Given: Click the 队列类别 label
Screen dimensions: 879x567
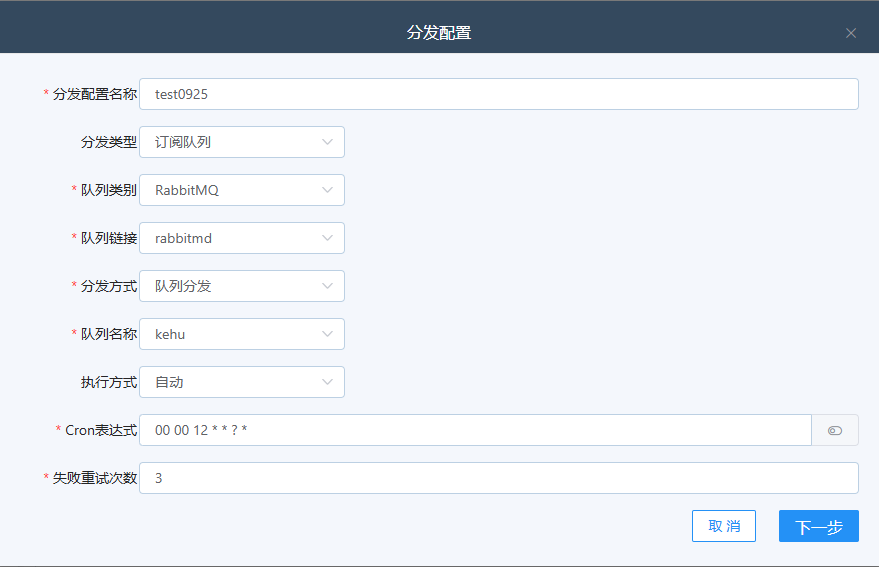Looking at the screenshot, I should coord(109,190).
